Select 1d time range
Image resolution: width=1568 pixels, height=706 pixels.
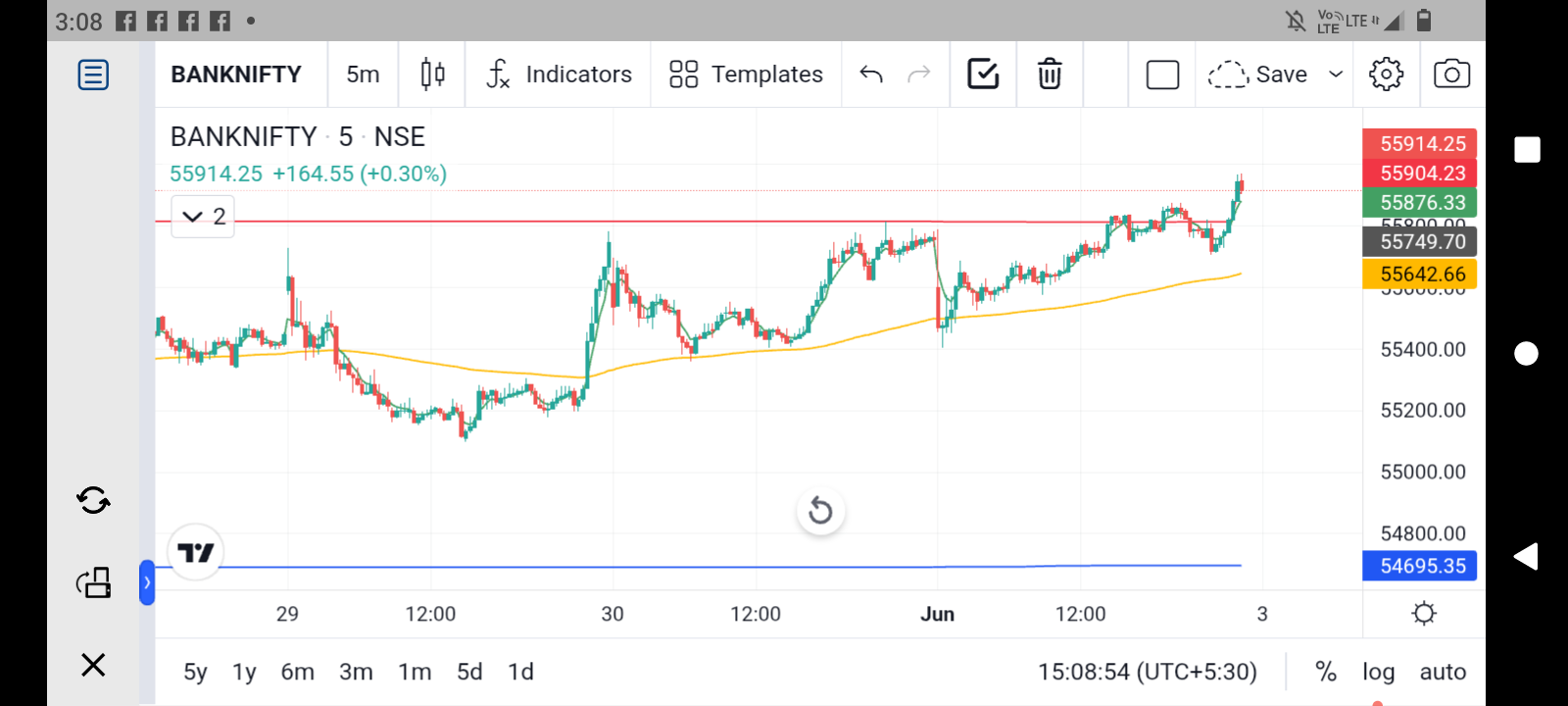(520, 672)
